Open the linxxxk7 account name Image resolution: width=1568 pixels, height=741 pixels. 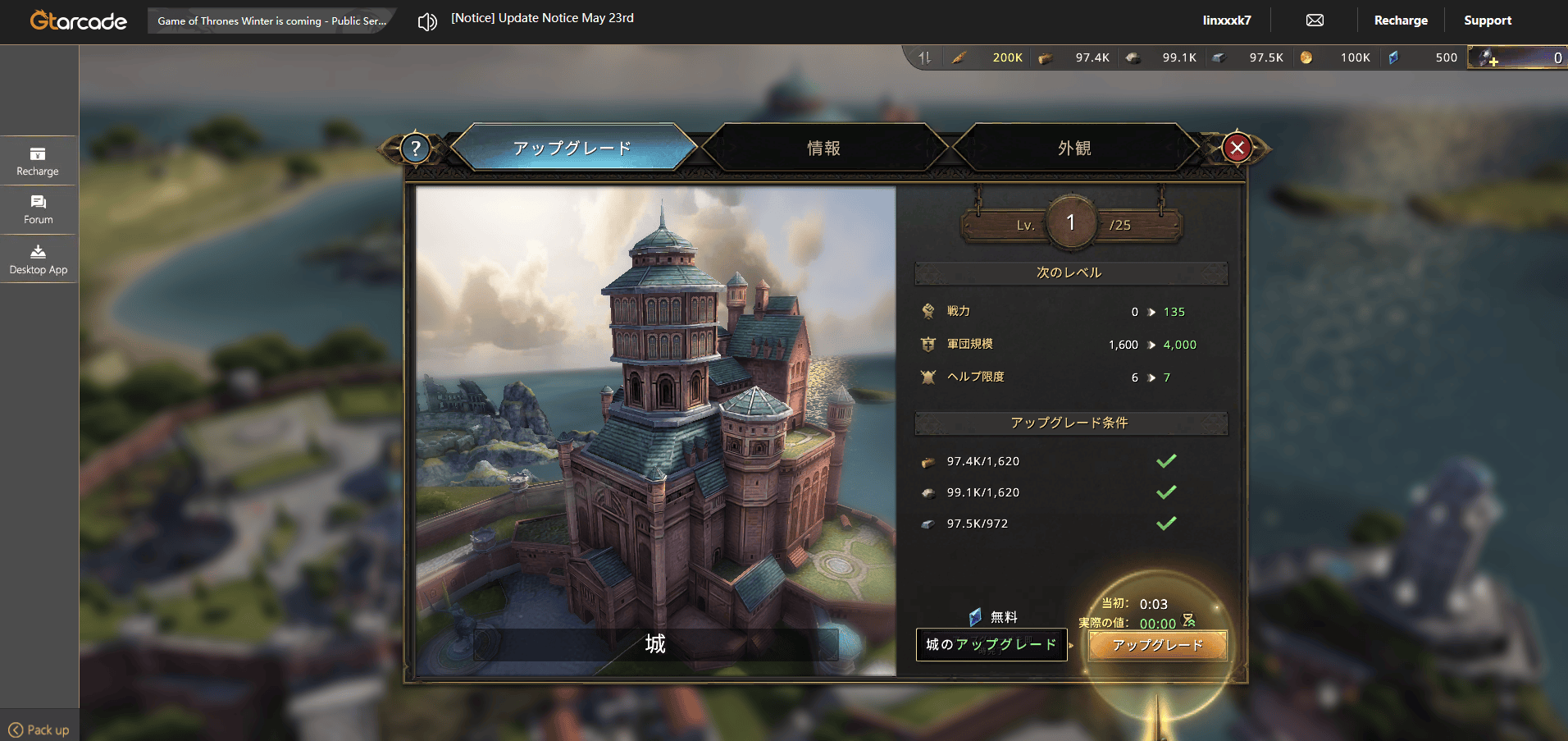coord(1227,21)
